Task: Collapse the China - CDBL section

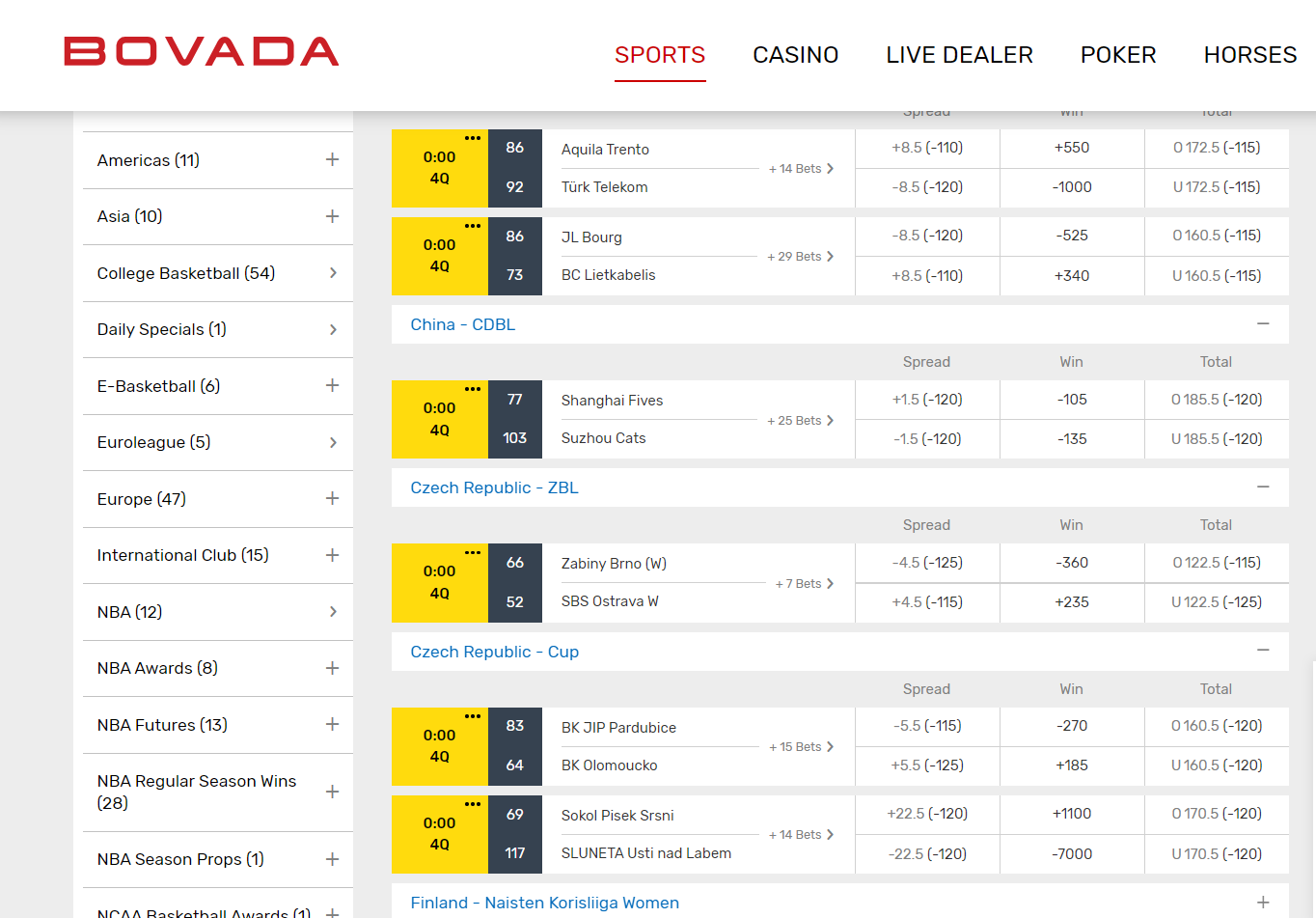Action: (x=1262, y=324)
